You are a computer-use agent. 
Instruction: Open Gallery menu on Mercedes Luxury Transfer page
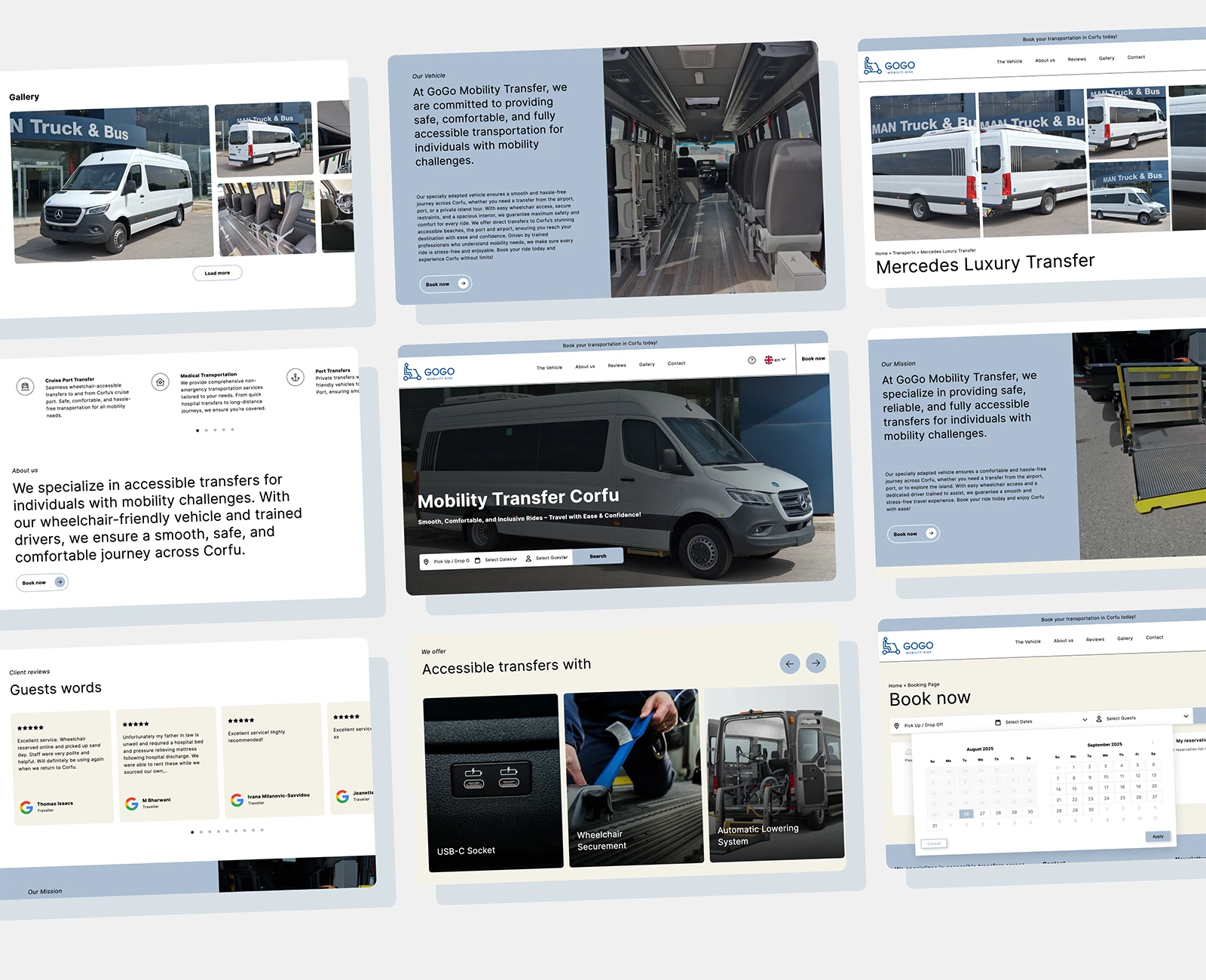[1107, 58]
